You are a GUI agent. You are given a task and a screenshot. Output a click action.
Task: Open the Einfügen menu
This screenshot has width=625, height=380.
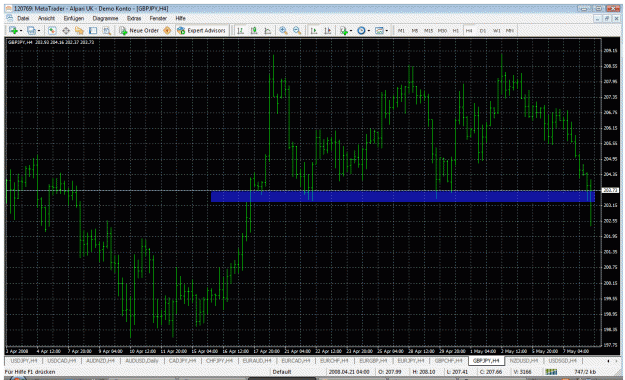click(74, 18)
